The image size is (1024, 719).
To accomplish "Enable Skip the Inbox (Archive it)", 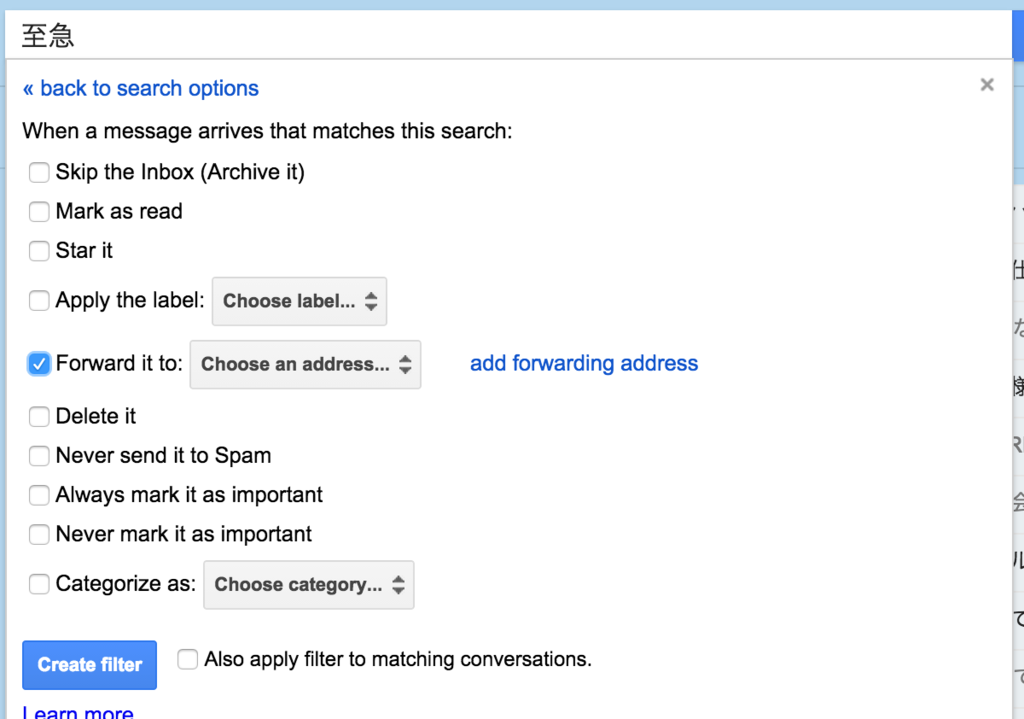I will [x=39, y=173].
